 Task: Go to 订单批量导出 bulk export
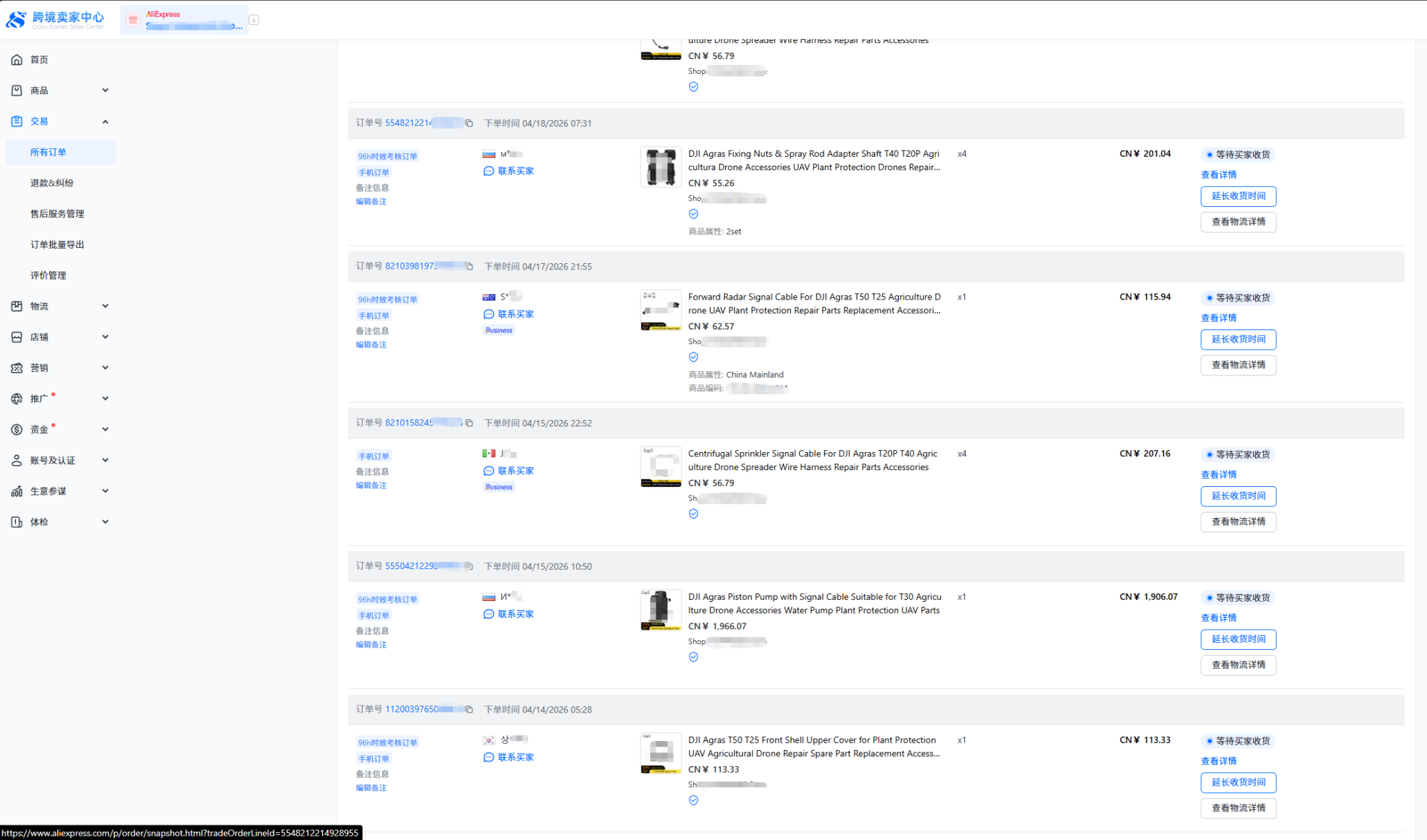point(57,244)
